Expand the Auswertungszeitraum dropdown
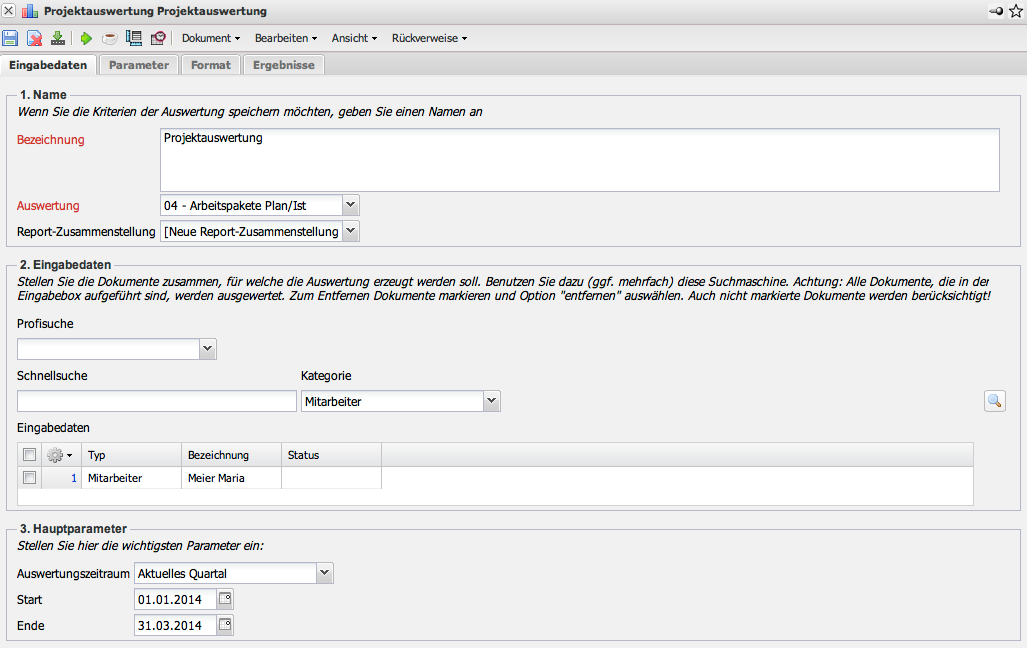Image resolution: width=1027 pixels, height=648 pixels. point(324,573)
